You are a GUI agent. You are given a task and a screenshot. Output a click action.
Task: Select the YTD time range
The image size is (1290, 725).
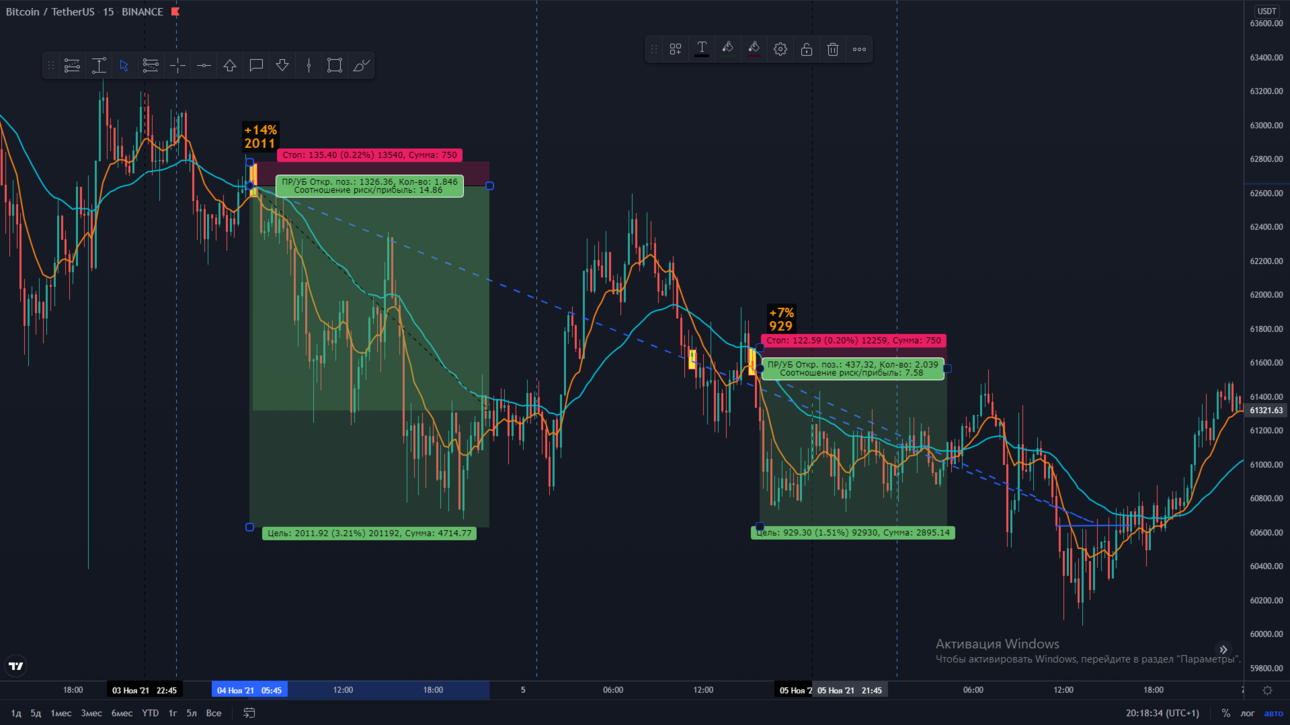click(150, 713)
